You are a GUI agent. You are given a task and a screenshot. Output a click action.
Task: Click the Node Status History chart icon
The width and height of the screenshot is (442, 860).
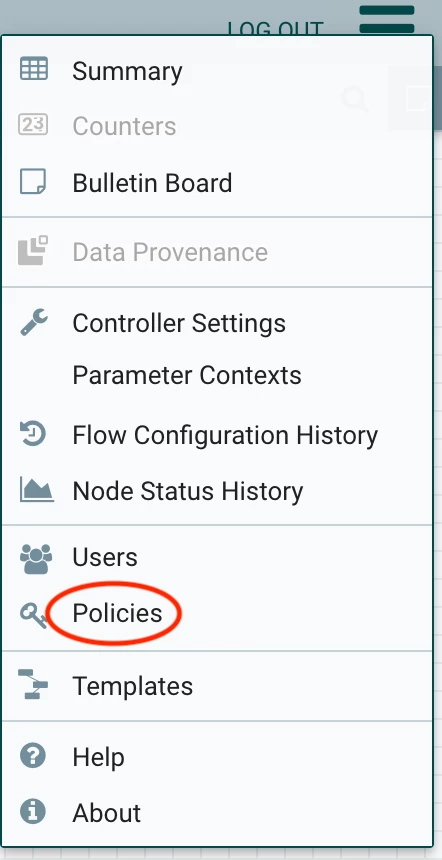36,490
